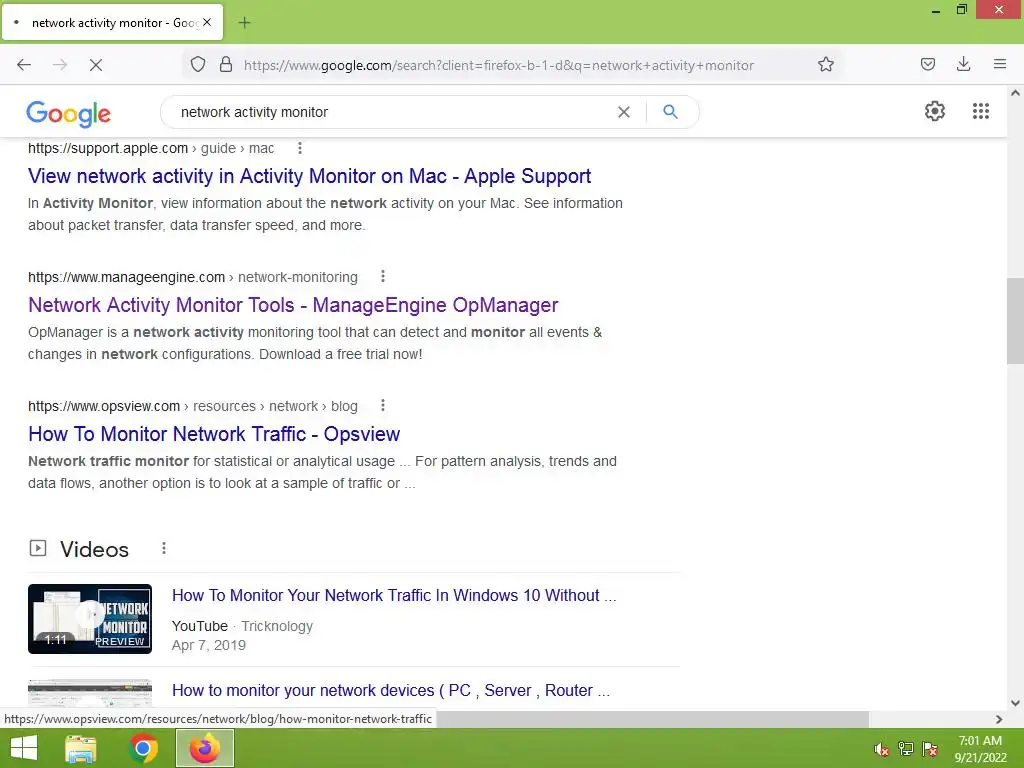Click in the Google search input field
Viewport: 1024px width, 768px height.
coord(392,112)
